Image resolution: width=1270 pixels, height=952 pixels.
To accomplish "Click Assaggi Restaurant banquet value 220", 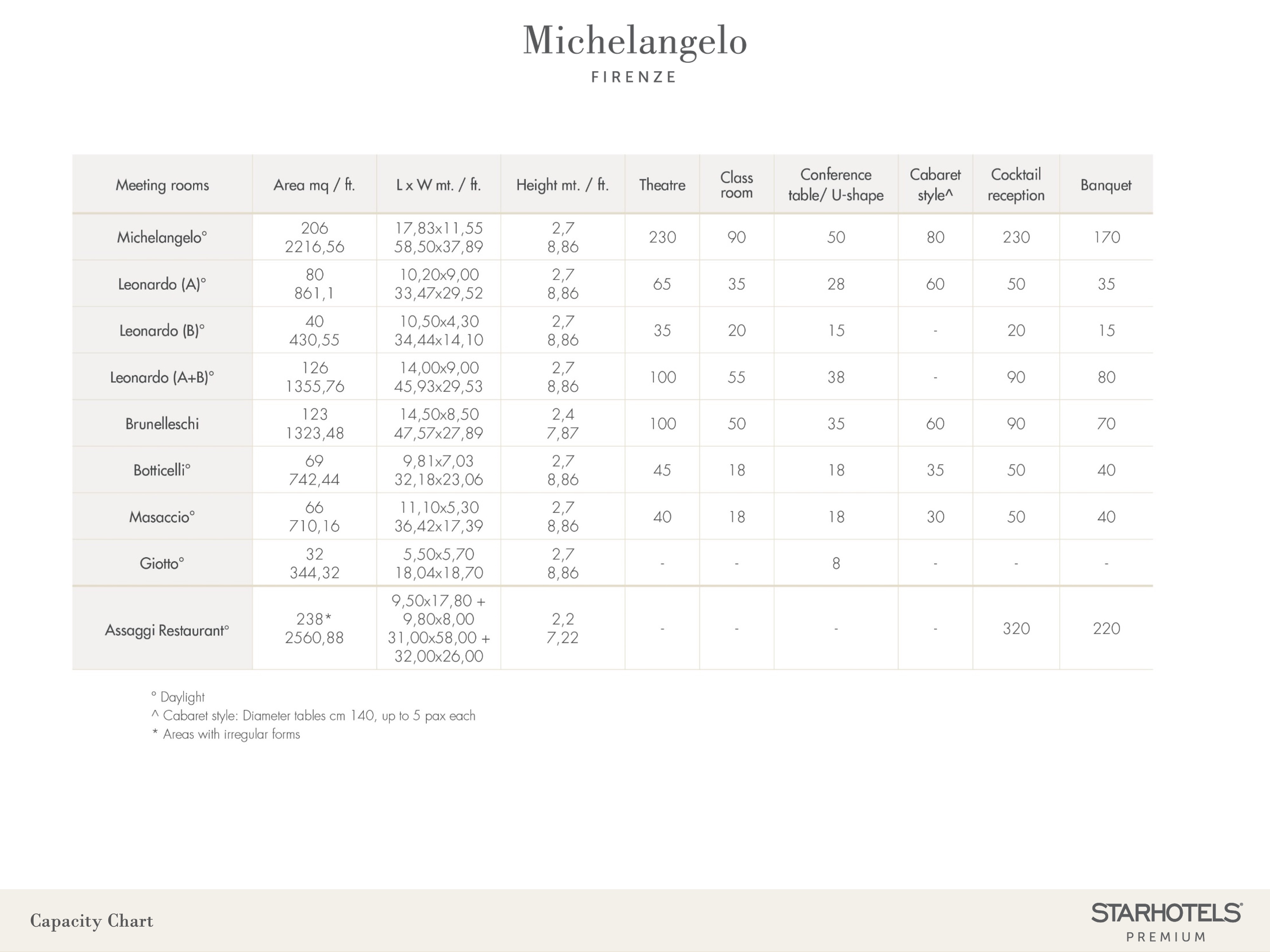I will 1106,628.
